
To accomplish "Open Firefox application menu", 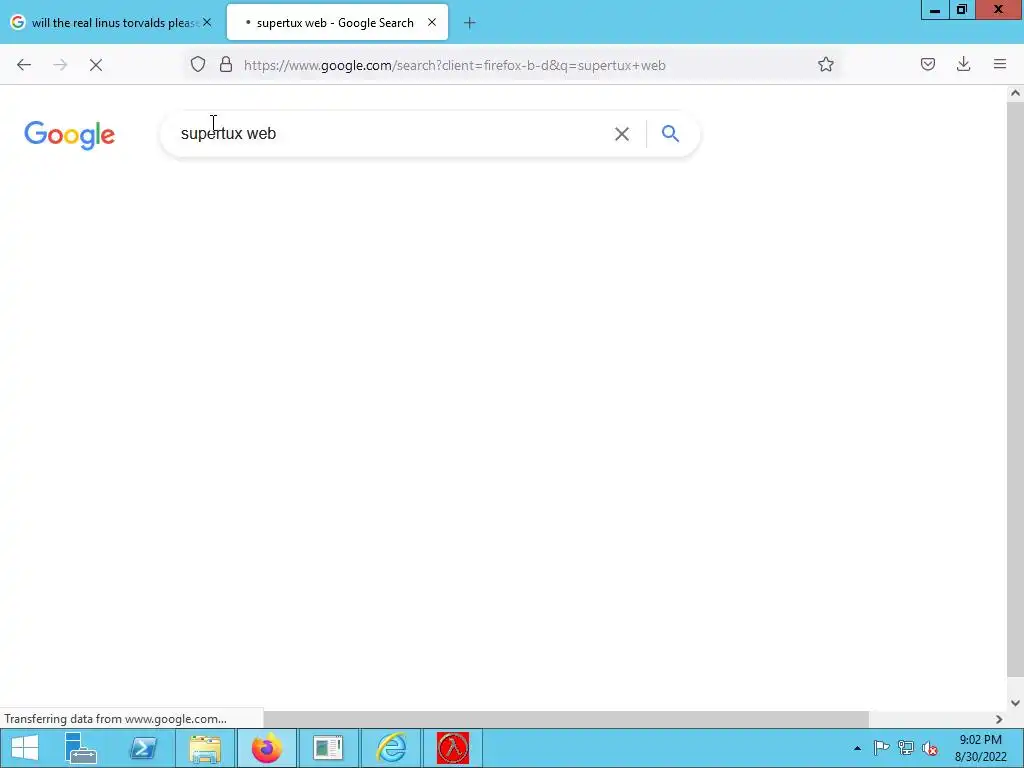I will pos(999,64).
